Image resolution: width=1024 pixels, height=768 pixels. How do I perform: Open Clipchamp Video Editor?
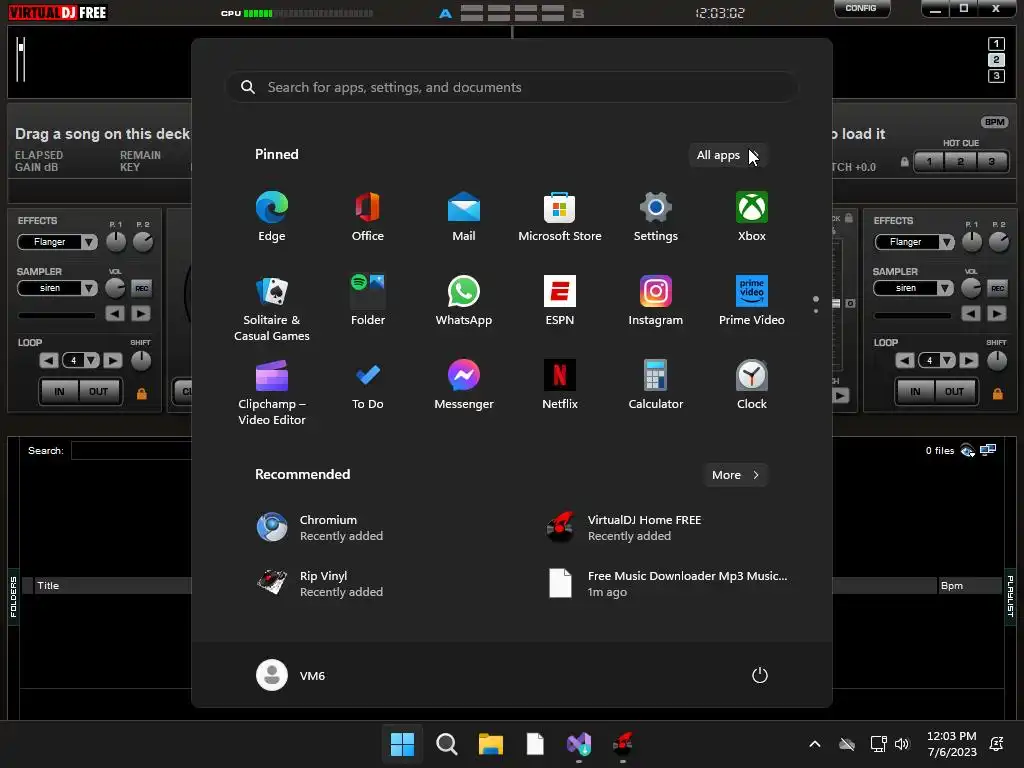coord(272,392)
